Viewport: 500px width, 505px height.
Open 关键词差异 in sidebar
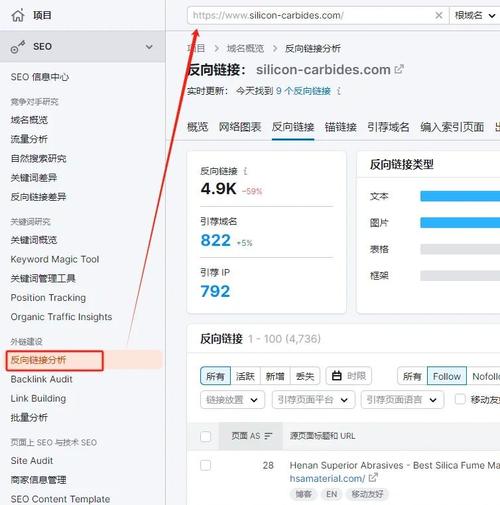point(34,178)
